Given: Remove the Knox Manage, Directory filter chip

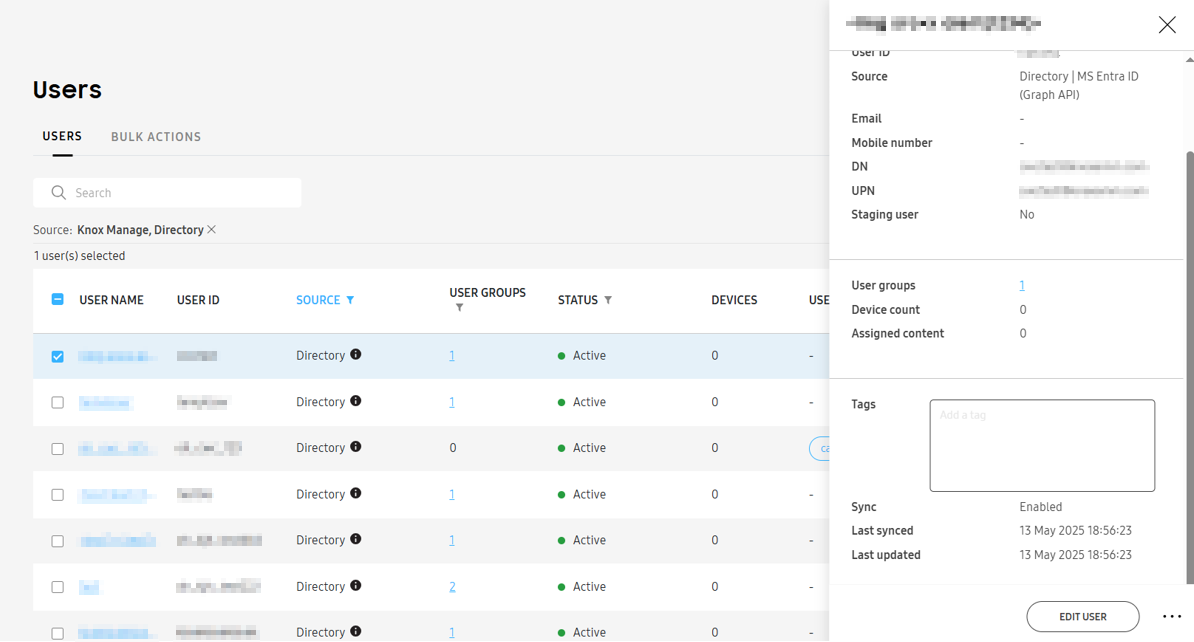Looking at the screenshot, I should pos(211,229).
